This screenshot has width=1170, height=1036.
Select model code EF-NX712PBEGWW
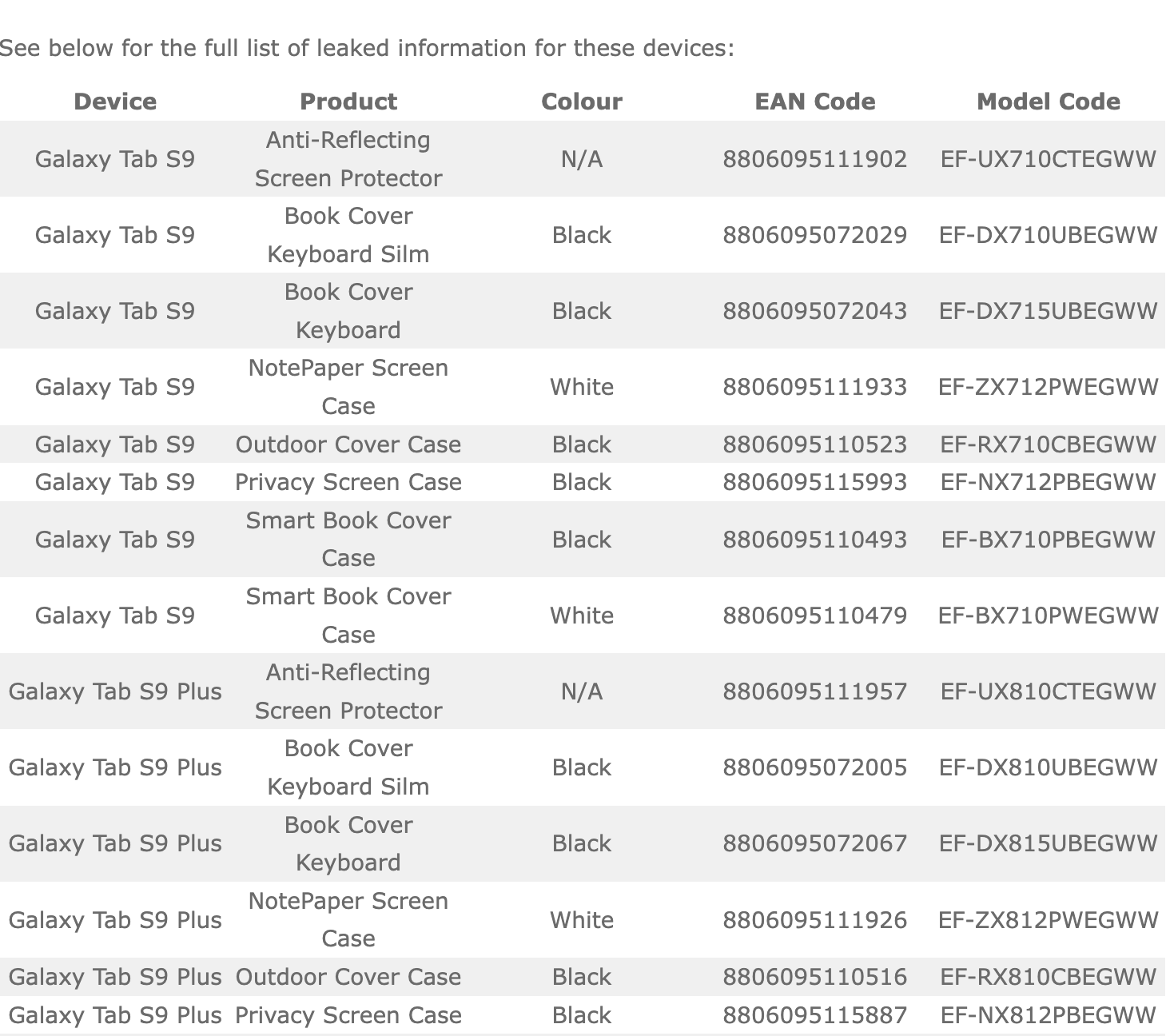pyautogui.click(x=1049, y=482)
